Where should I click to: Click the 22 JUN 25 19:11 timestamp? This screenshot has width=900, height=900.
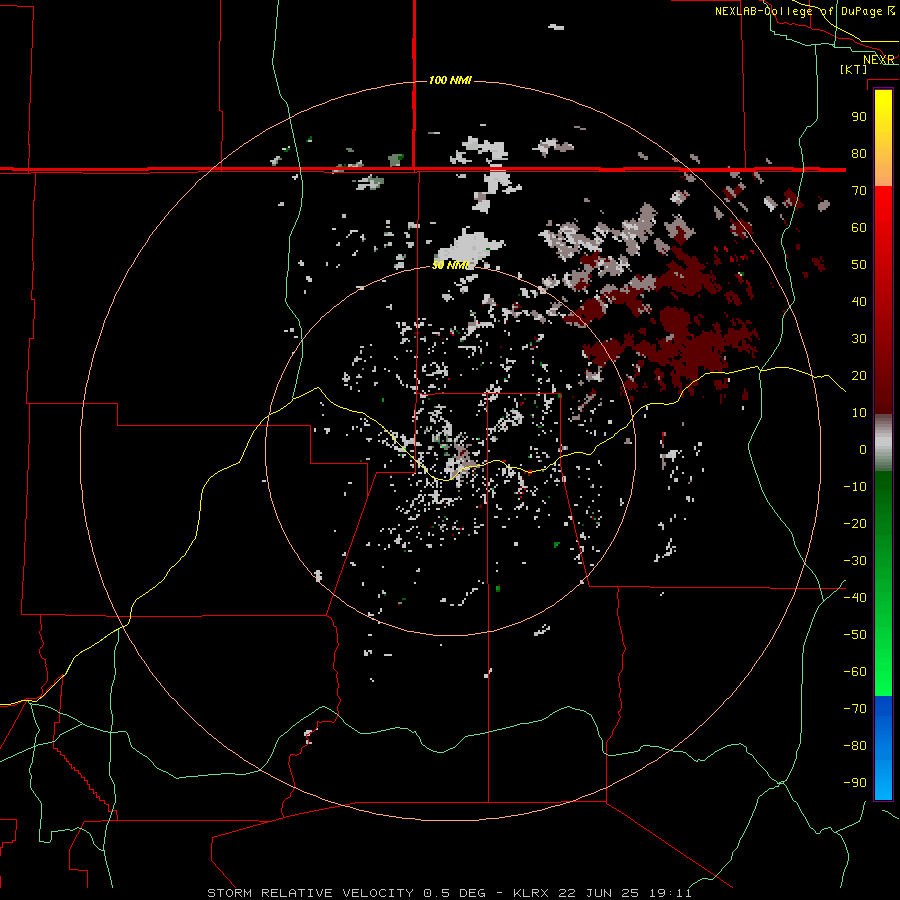626,893
